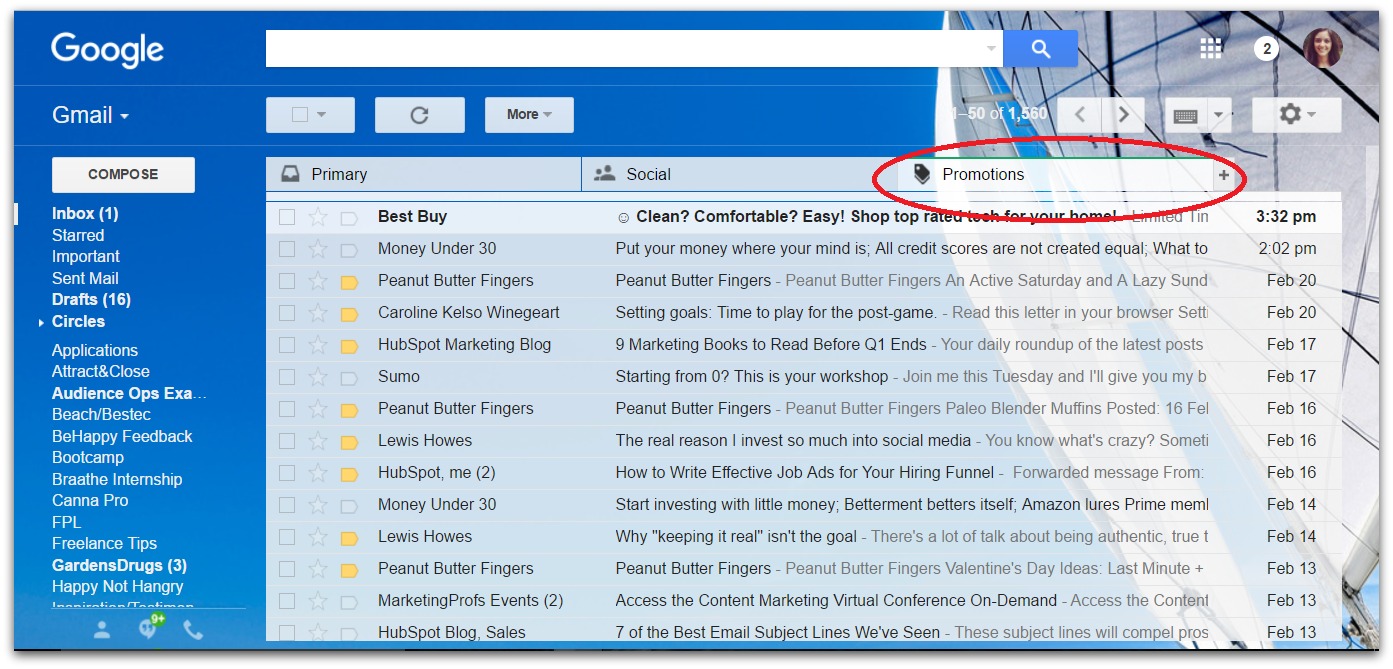Star the Sumo email
Image resolution: width=1393 pixels, height=669 pixels.
point(318,377)
